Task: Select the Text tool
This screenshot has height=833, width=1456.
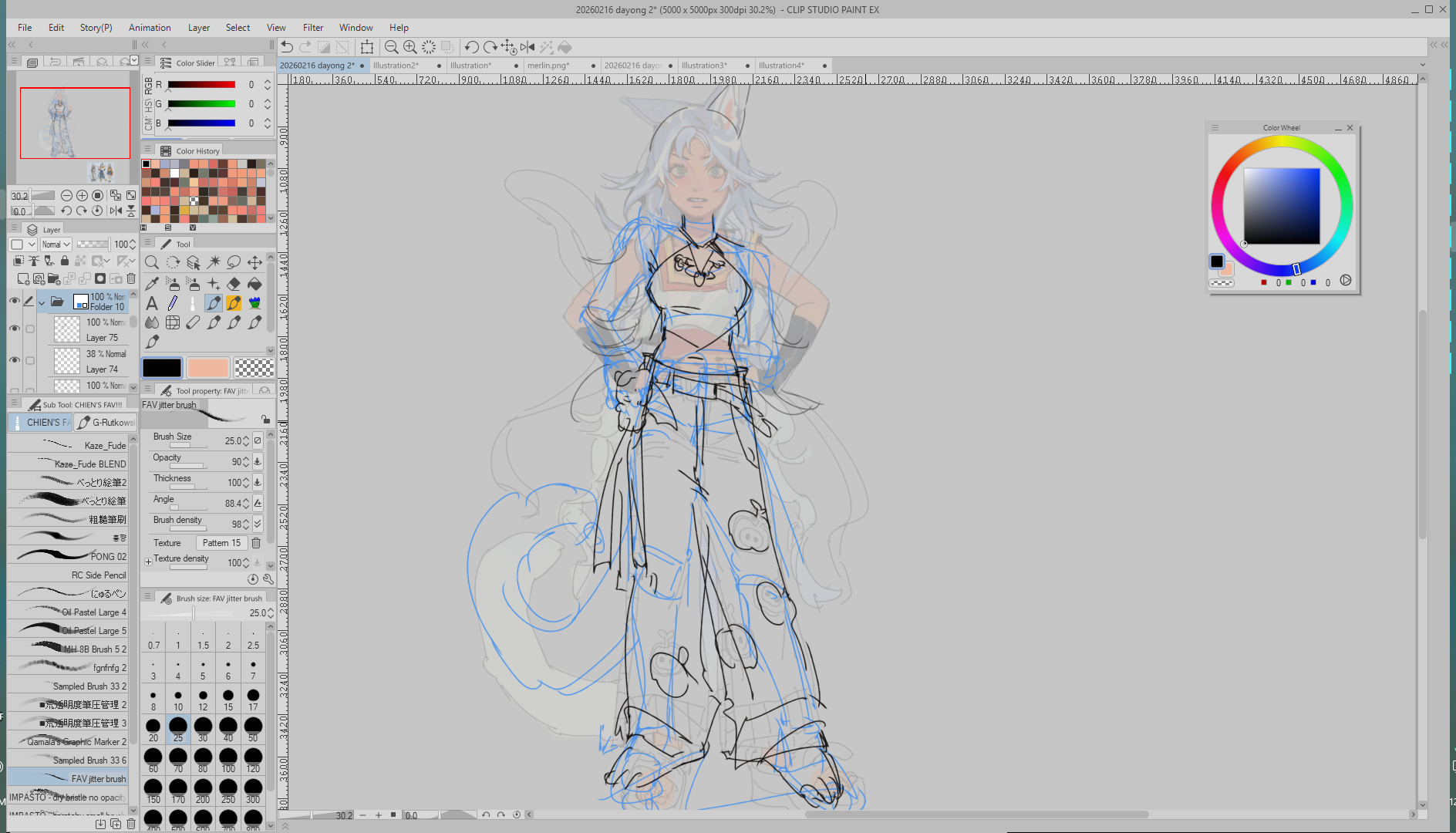Action: pyautogui.click(x=152, y=303)
